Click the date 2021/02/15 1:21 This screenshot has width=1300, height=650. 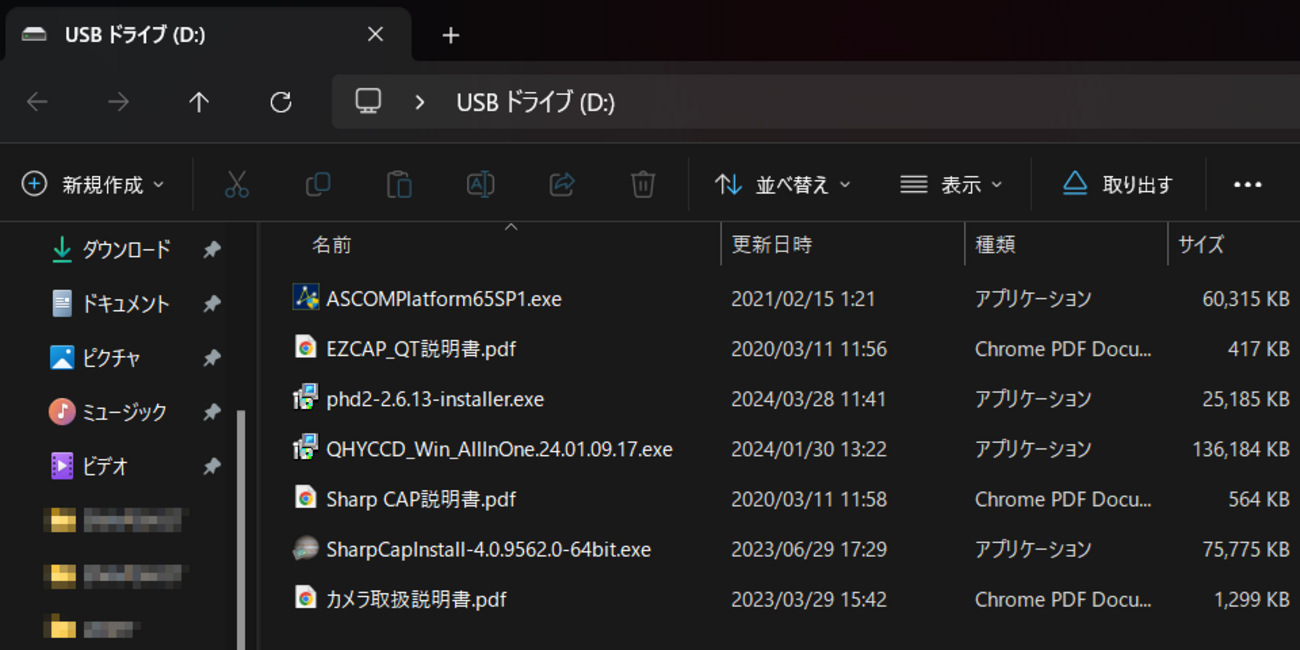point(804,299)
